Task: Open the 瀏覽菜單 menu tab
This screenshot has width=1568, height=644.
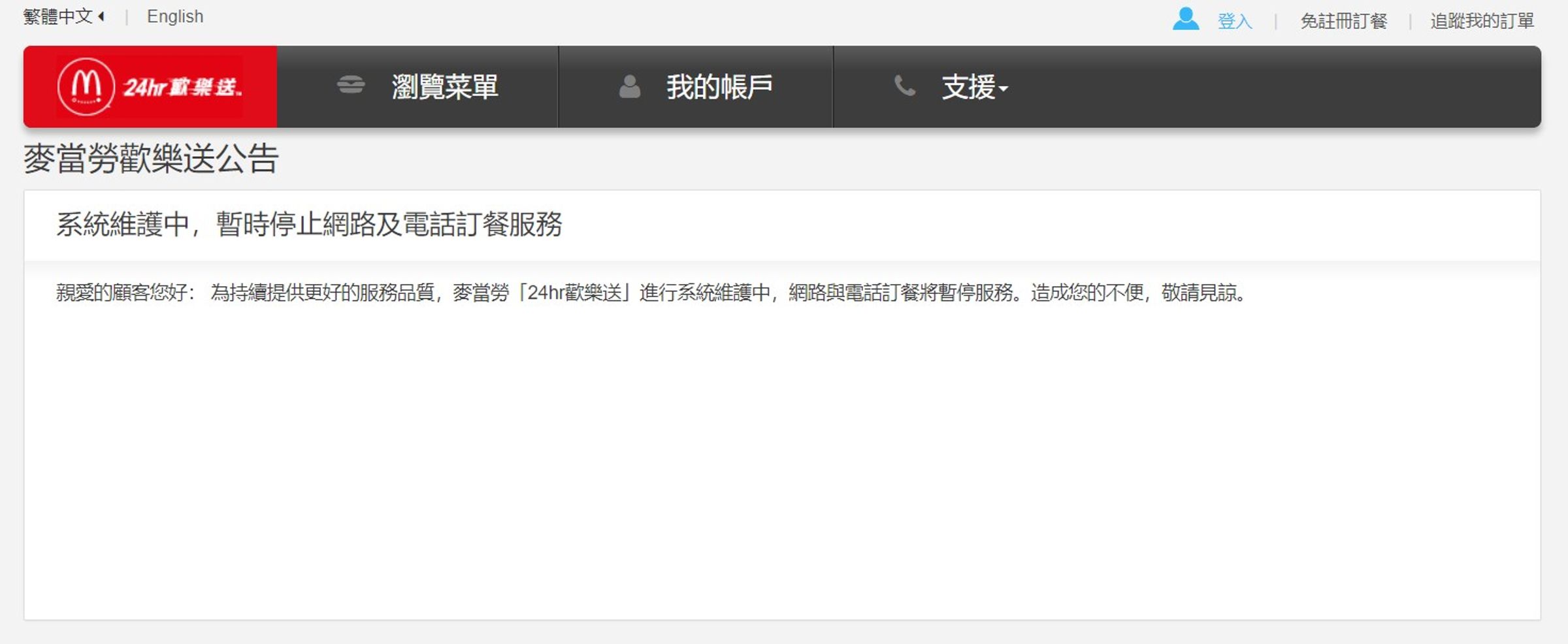Action: click(x=418, y=87)
